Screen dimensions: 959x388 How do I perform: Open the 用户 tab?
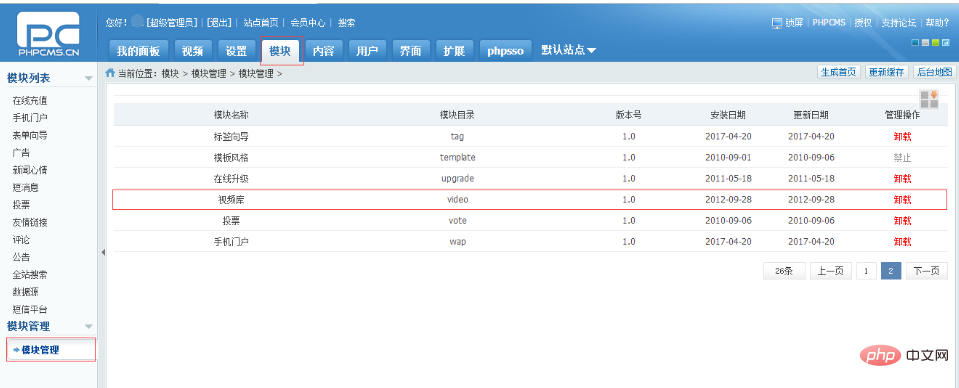(x=367, y=51)
